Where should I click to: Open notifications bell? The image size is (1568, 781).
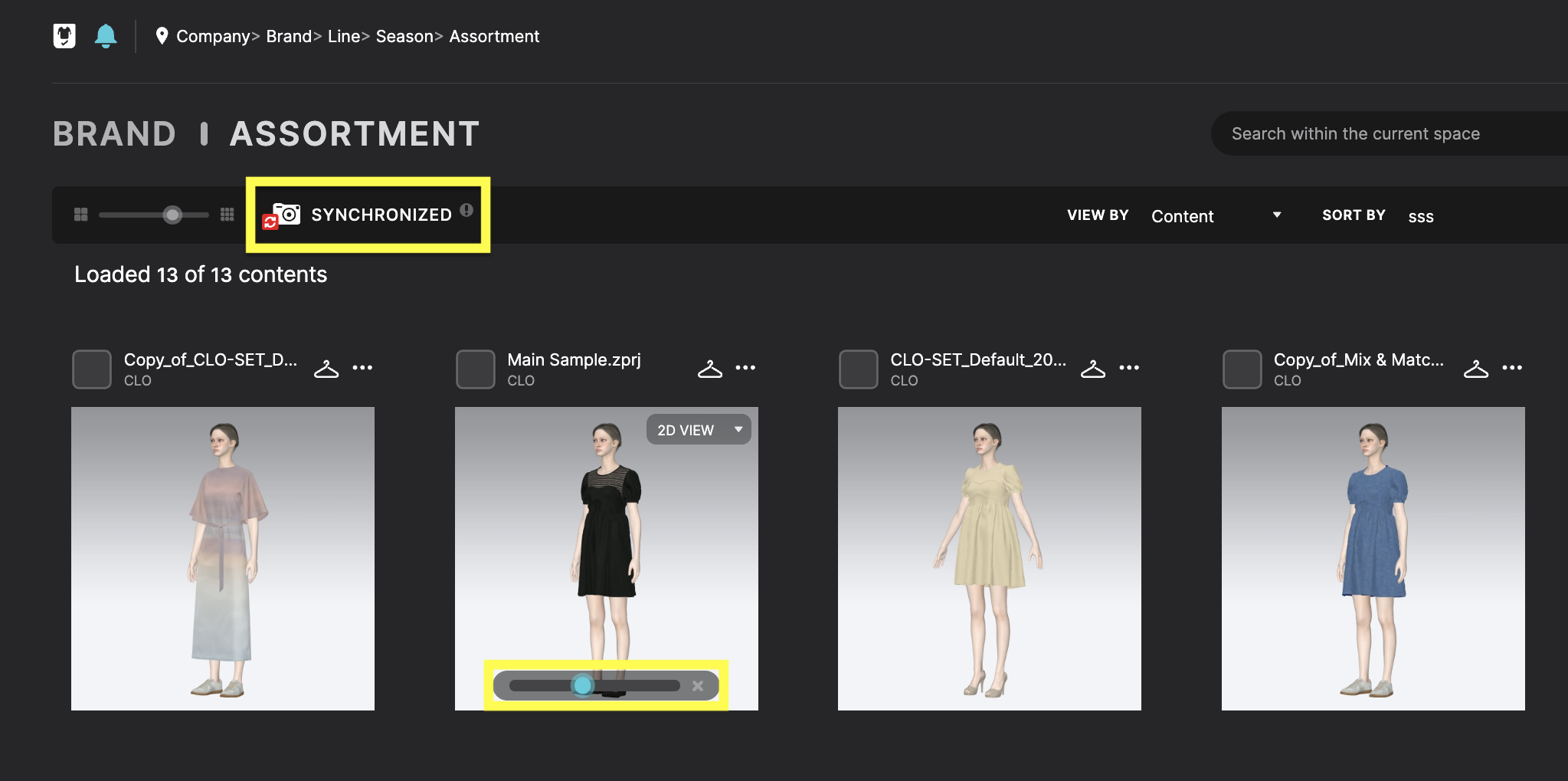coord(106,36)
